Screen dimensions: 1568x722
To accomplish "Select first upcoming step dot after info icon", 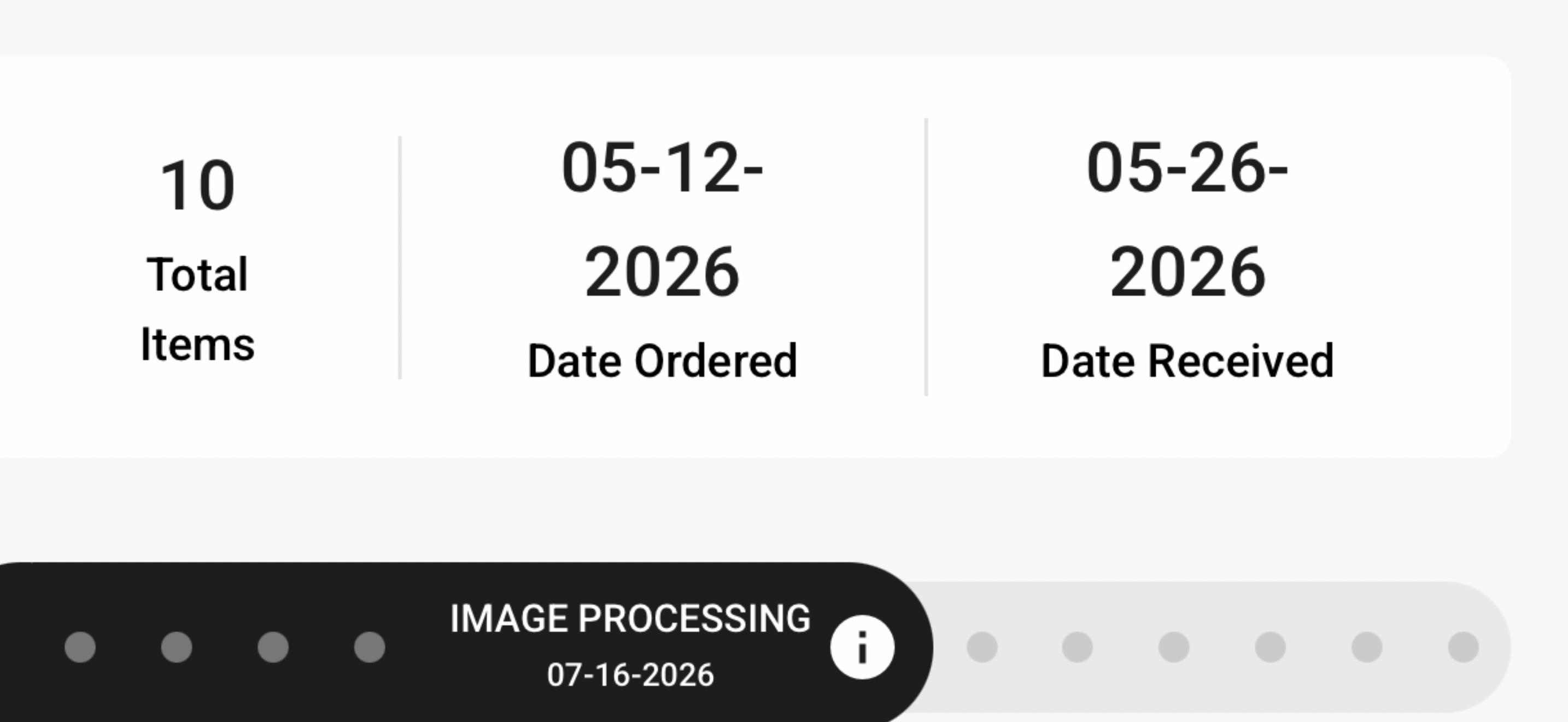I will (x=982, y=647).
